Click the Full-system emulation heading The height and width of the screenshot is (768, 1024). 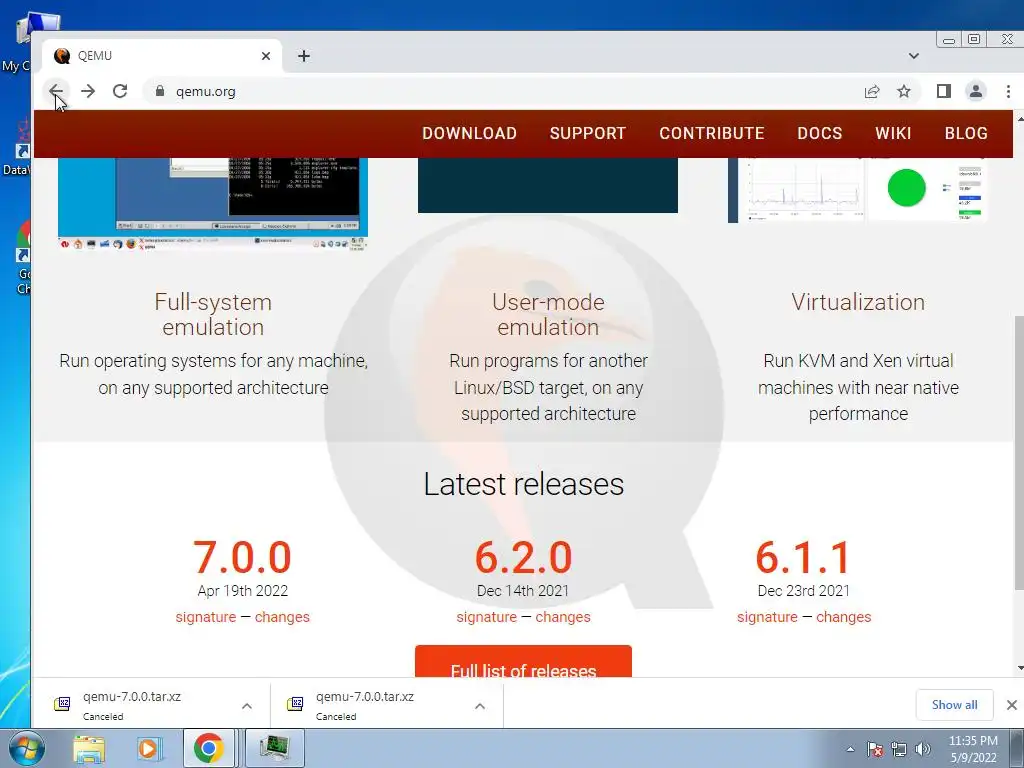coord(213,314)
